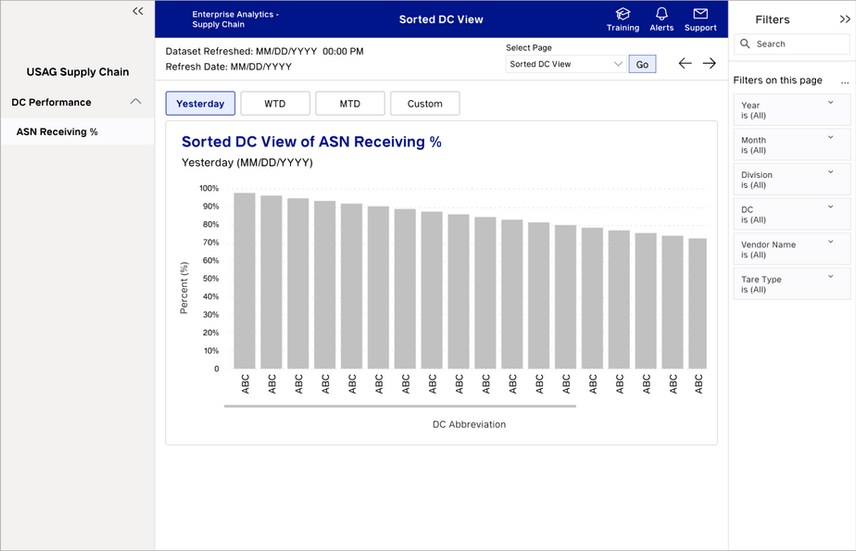Viewport: 856px width, 551px height.
Task: Click the USAG Supply Chain heading
Action: coord(78,72)
